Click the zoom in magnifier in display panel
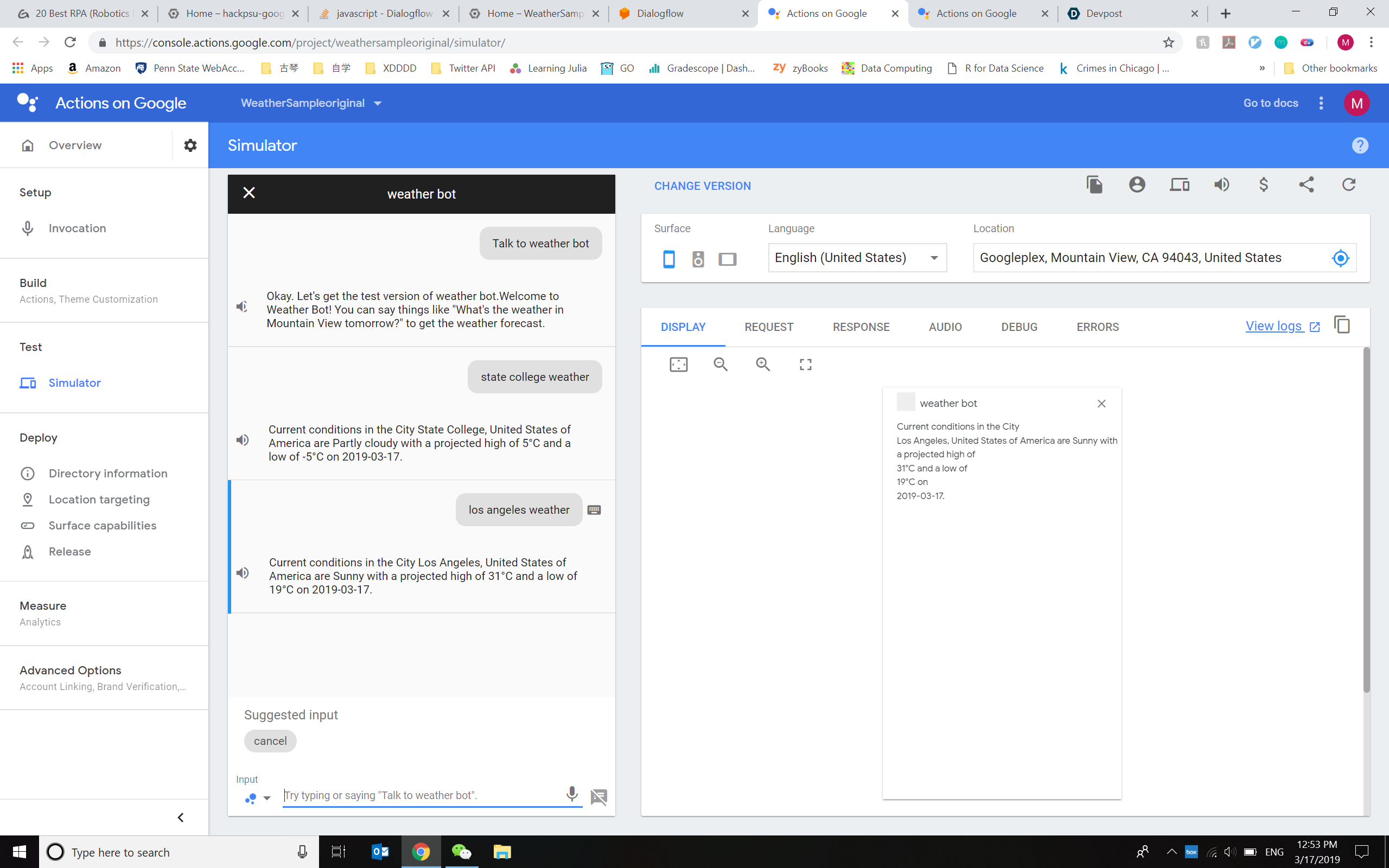The width and height of the screenshot is (1389, 868). [x=763, y=364]
